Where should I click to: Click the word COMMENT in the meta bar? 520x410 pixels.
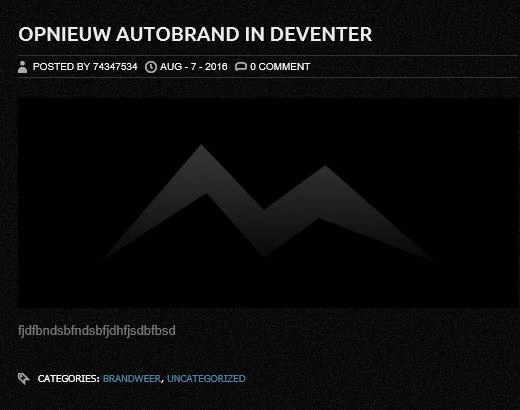pyautogui.click(x=284, y=67)
